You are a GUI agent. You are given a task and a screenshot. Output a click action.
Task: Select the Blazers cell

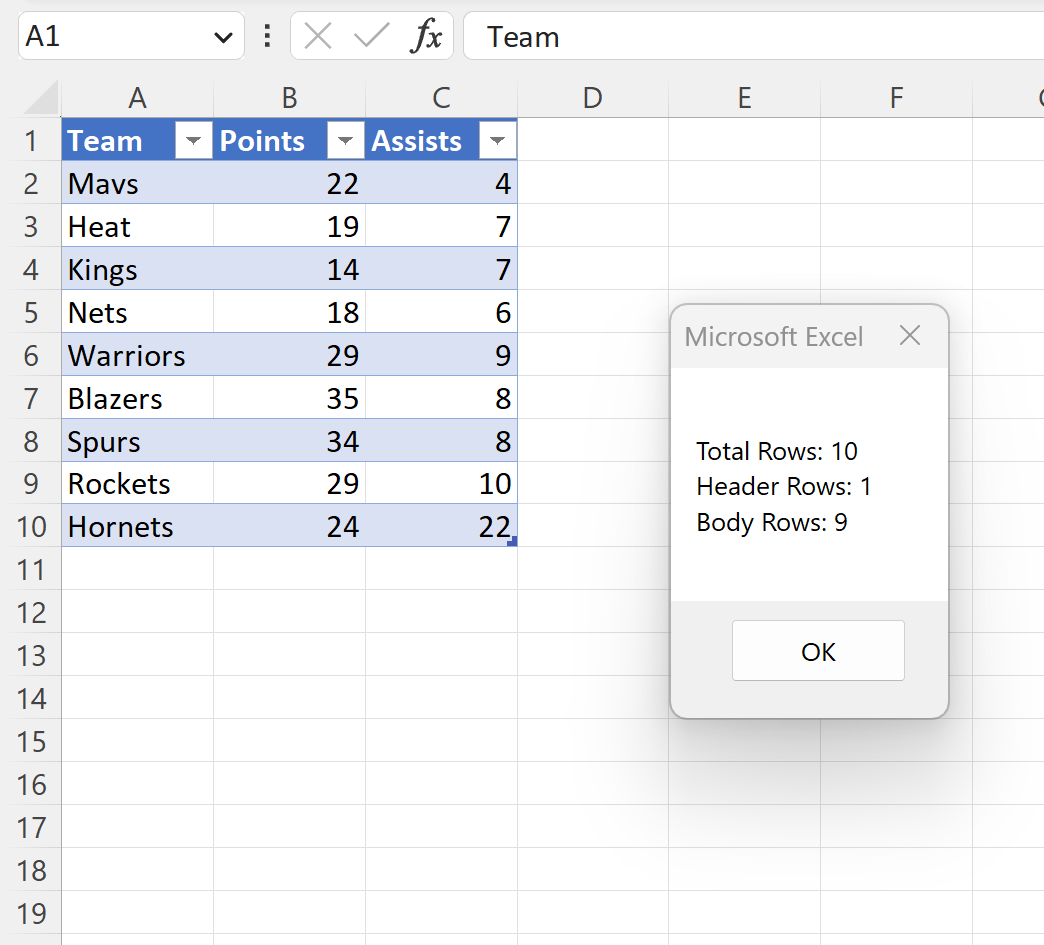coord(137,398)
